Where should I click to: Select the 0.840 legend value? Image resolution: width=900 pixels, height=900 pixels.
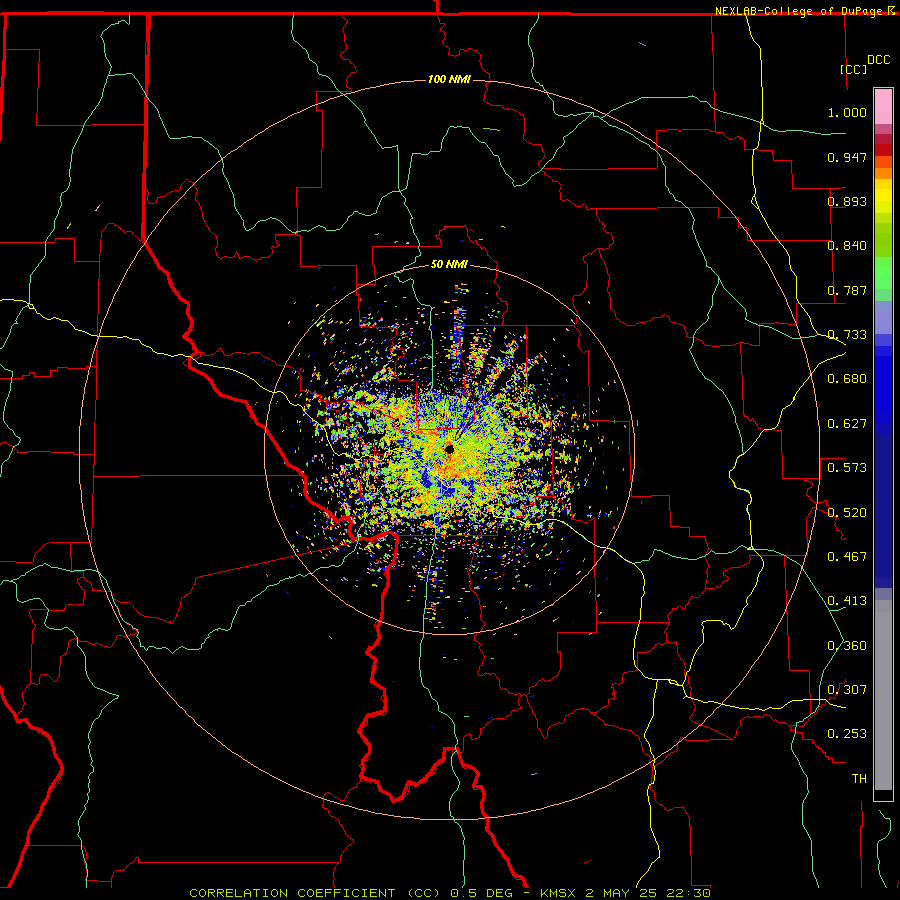(847, 246)
